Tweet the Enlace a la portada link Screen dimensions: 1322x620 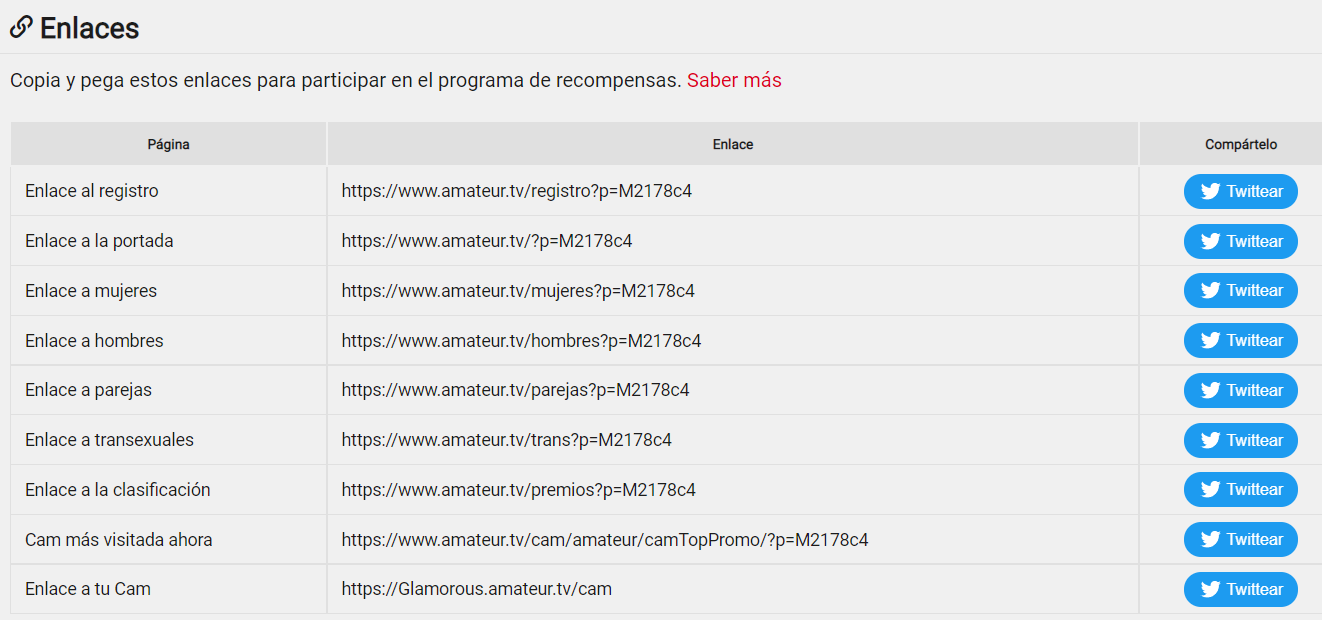click(x=1240, y=241)
